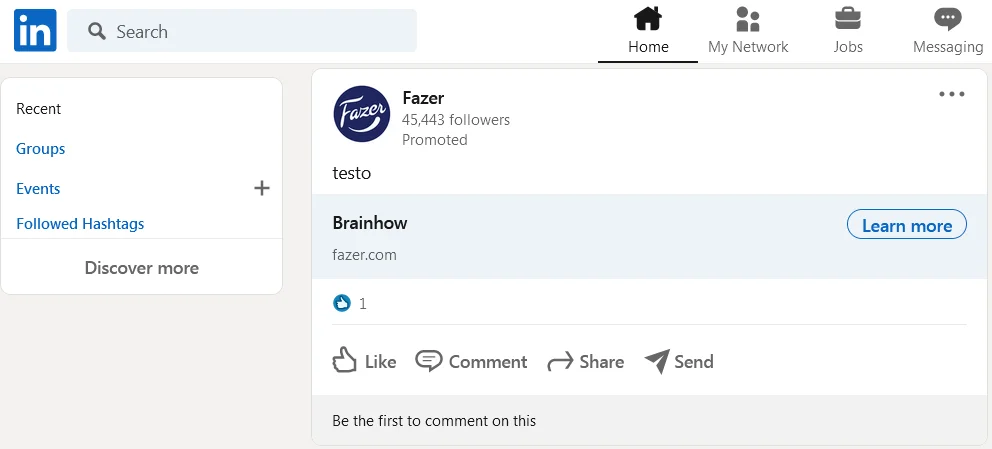
Task: Send post via paper plane icon
Action: [657, 361]
